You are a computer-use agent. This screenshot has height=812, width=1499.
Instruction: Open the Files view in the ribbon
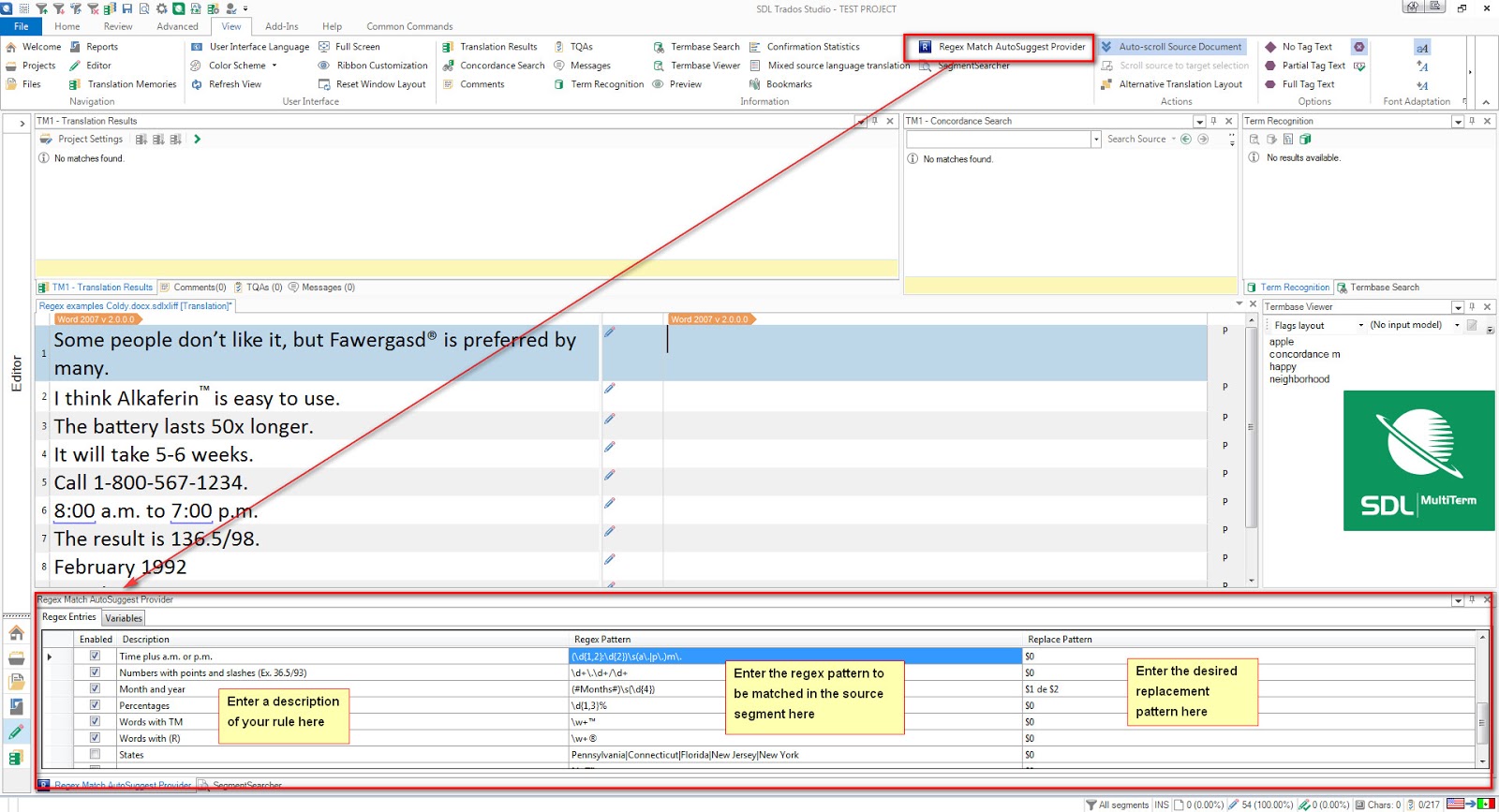[x=23, y=84]
